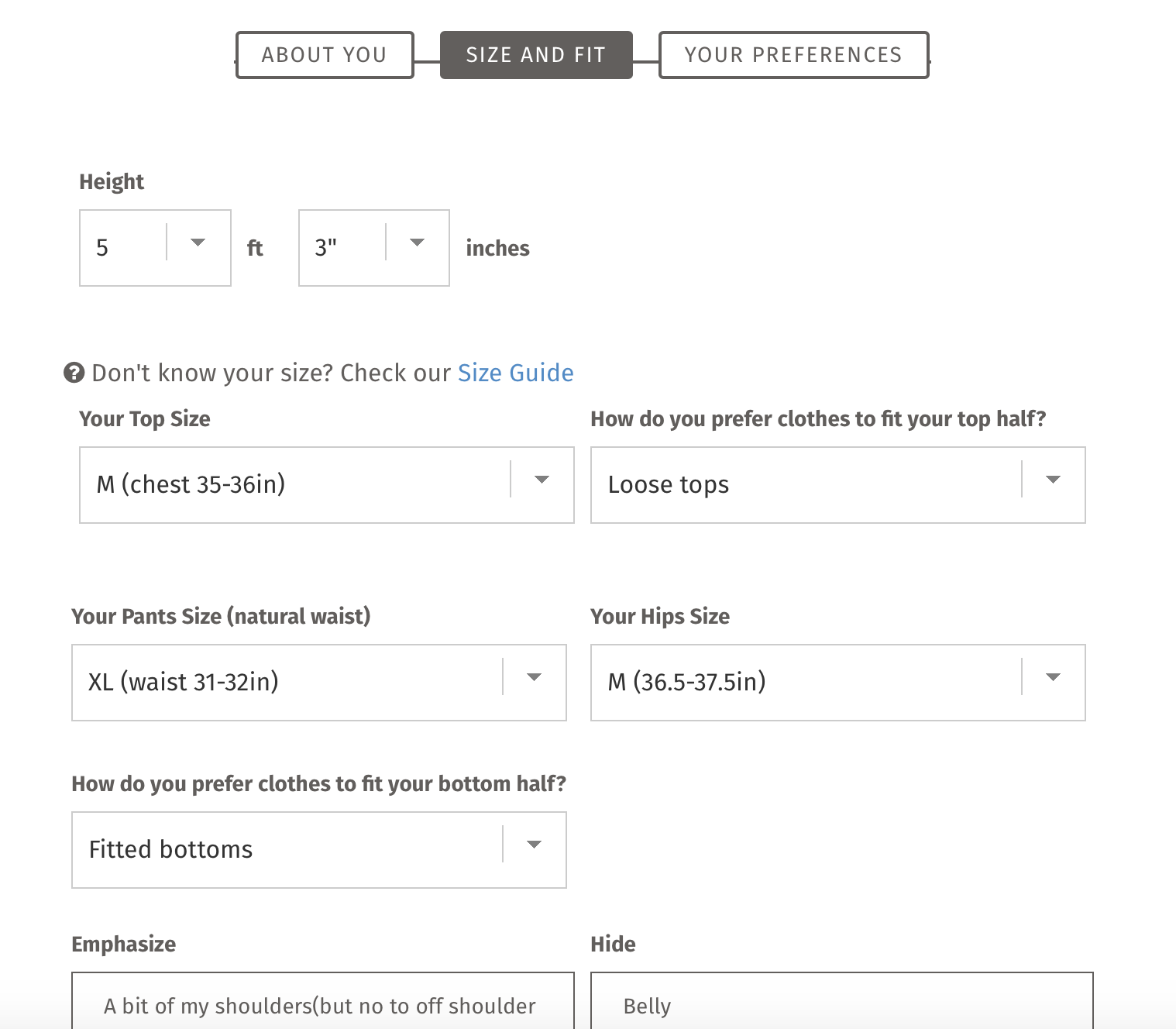Click the Loose tops selected value
The height and width of the screenshot is (1029, 1176).
669,484
